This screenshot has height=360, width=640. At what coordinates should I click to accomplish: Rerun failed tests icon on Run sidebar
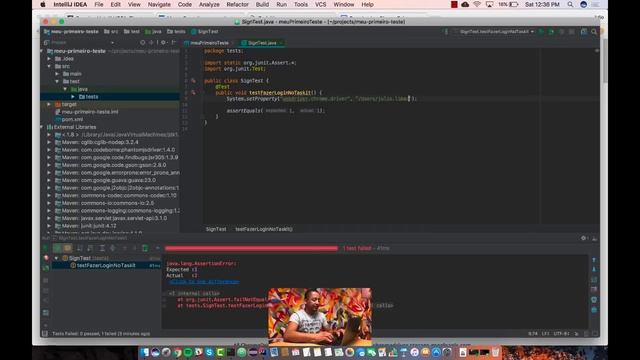click(46, 258)
